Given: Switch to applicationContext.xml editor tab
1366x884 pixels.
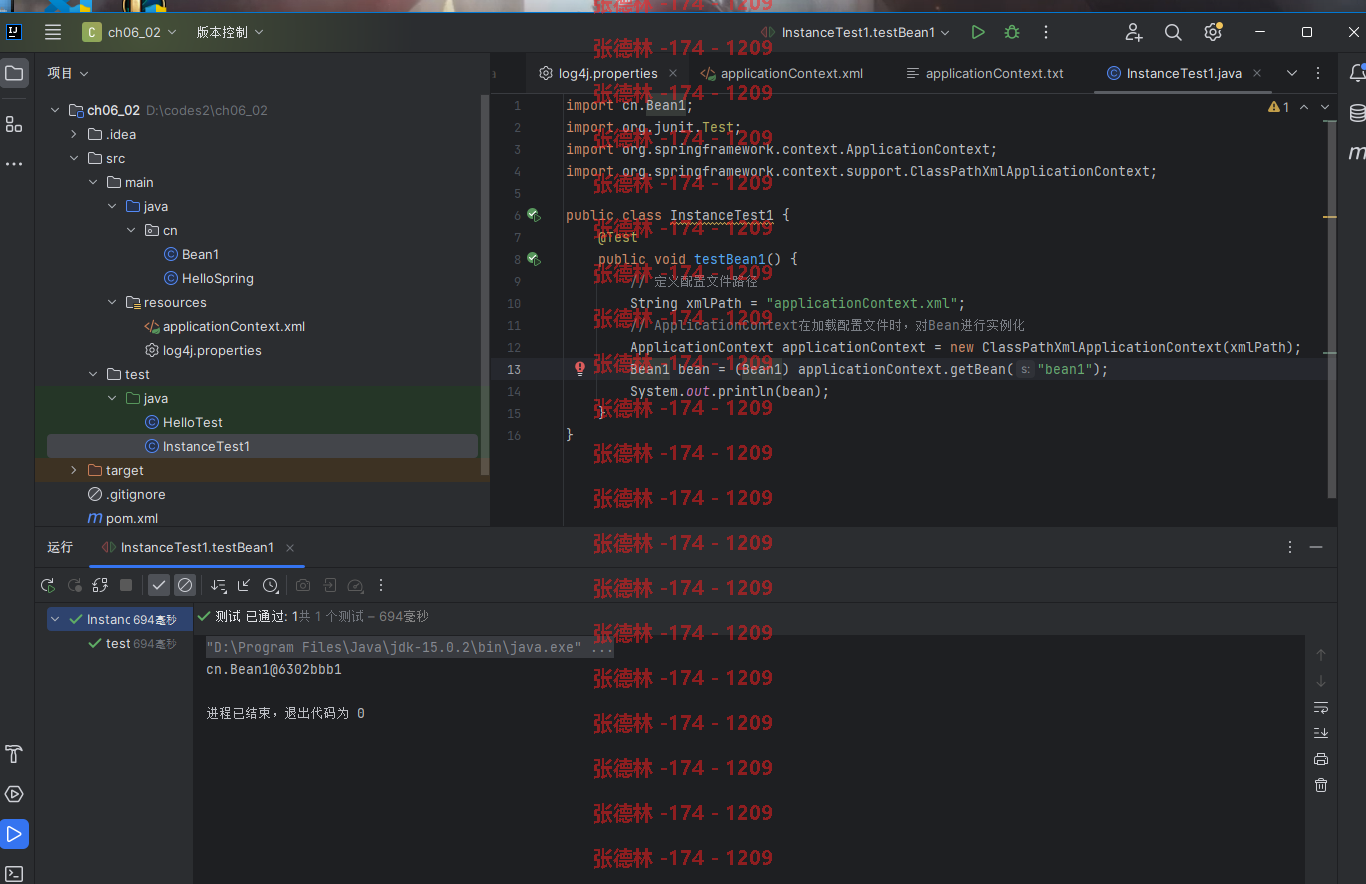Looking at the screenshot, I should pyautogui.click(x=782, y=73).
